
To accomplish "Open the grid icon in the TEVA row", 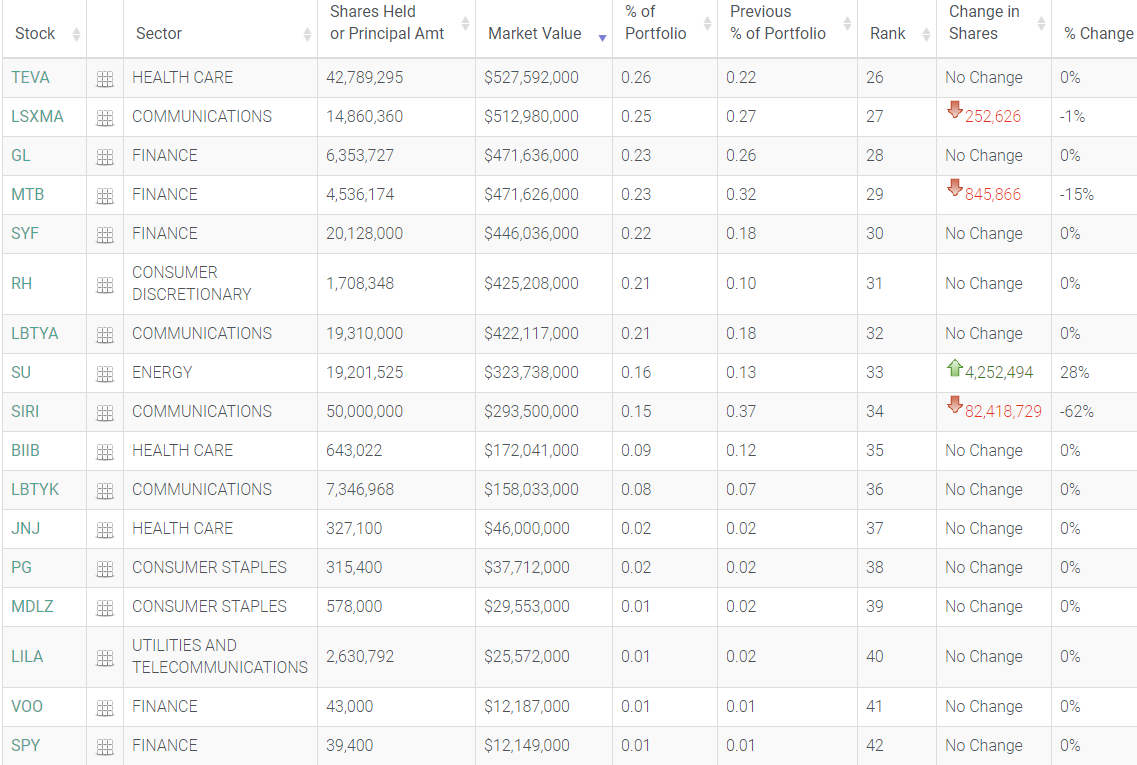I will click(x=105, y=79).
